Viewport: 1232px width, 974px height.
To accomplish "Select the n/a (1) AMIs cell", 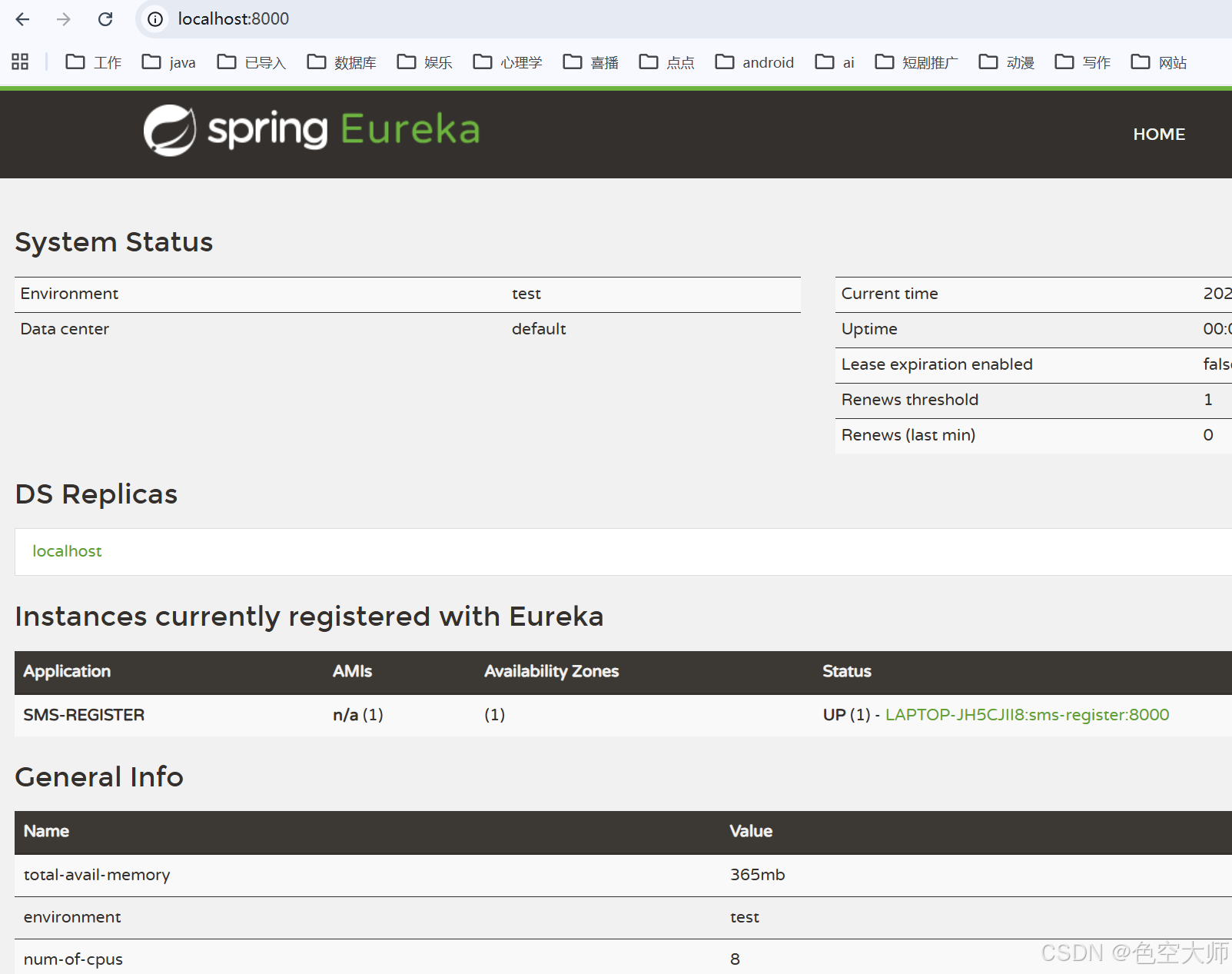I will [x=358, y=715].
